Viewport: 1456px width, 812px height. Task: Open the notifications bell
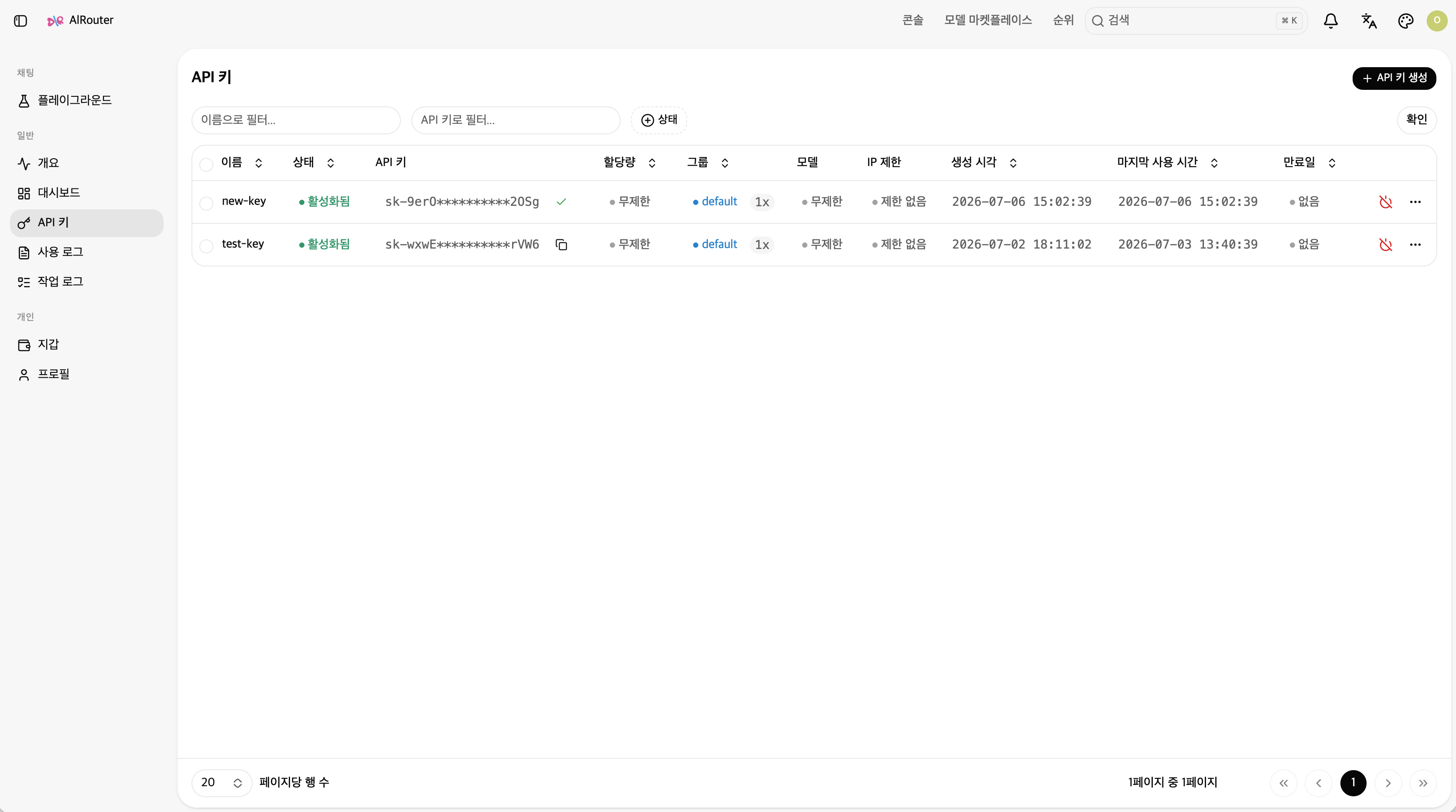[x=1330, y=21]
